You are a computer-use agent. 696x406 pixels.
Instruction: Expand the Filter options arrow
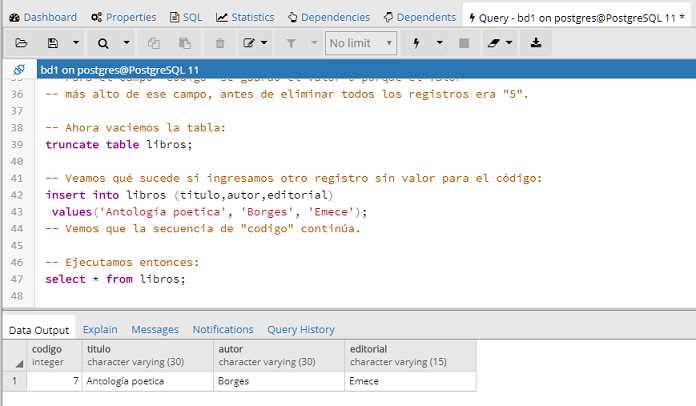tap(314, 43)
